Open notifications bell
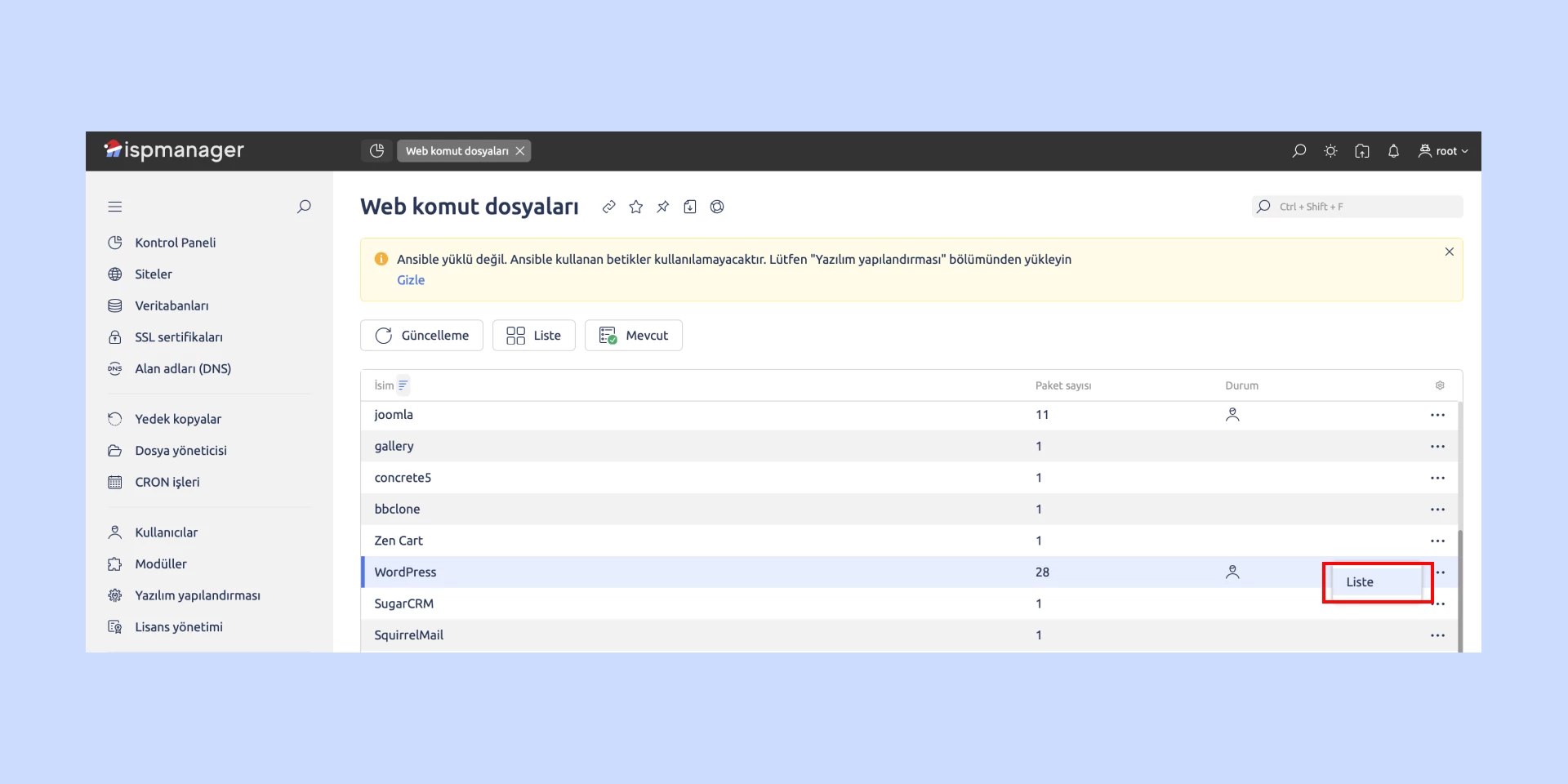Image resolution: width=1568 pixels, height=784 pixels. pos(1393,151)
